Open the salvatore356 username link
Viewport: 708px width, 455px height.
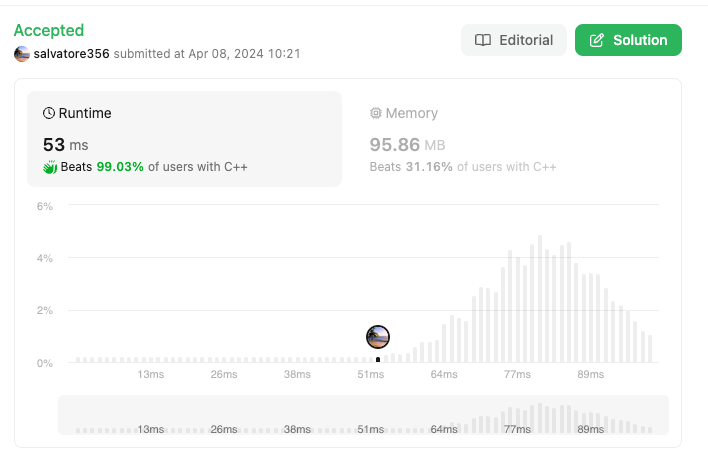tap(71, 54)
